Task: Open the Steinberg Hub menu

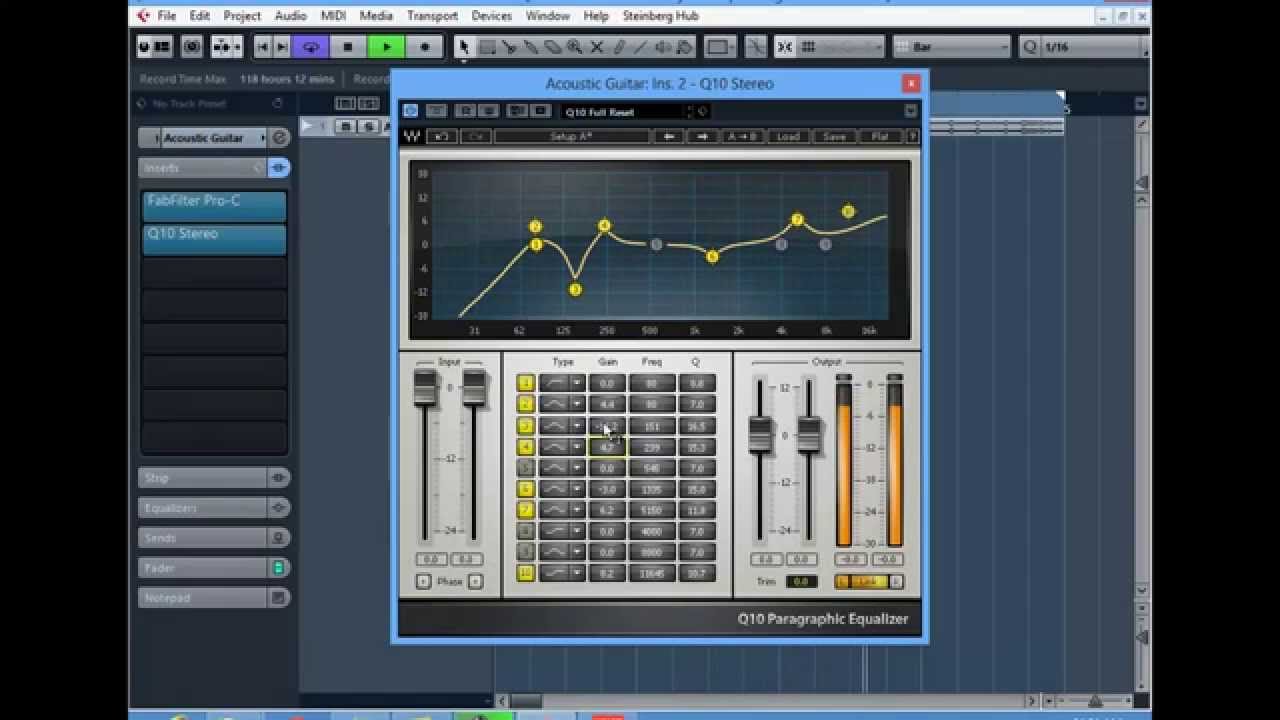Action: tap(661, 16)
